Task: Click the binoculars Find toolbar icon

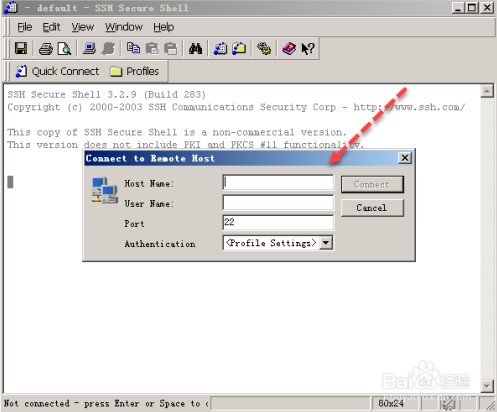Action: click(x=195, y=49)
